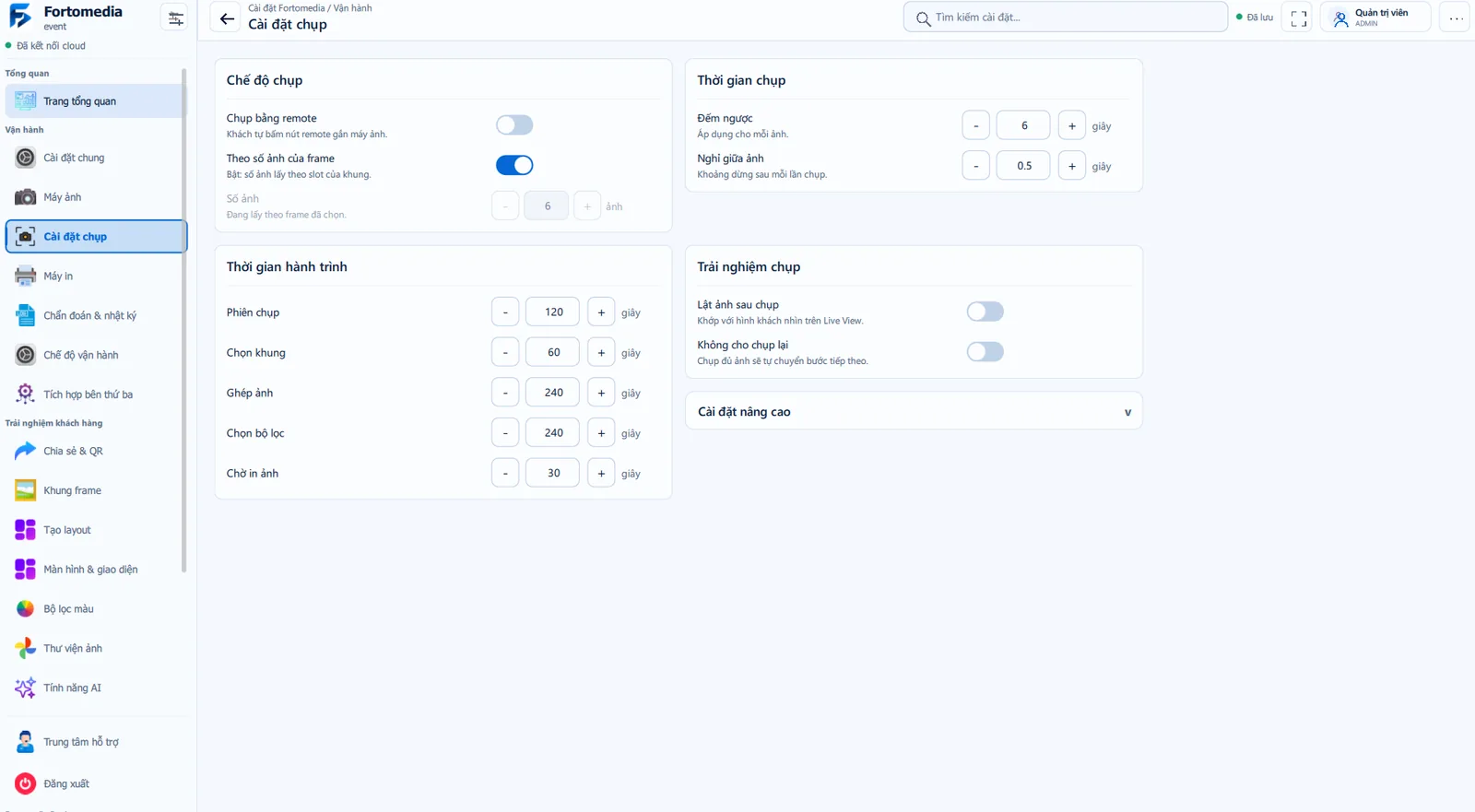Go to Máy in printer settings
The image size is (1475, 812).
pyautogui.click(x=96, y=277)
